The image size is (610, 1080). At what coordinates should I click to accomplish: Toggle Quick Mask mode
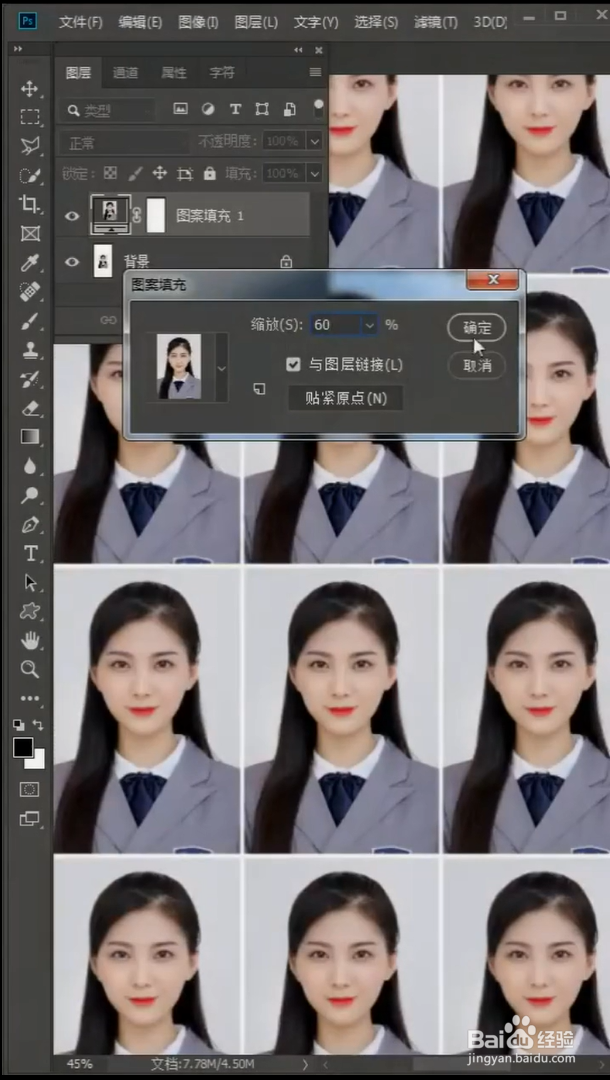click(x=30, y=789)
